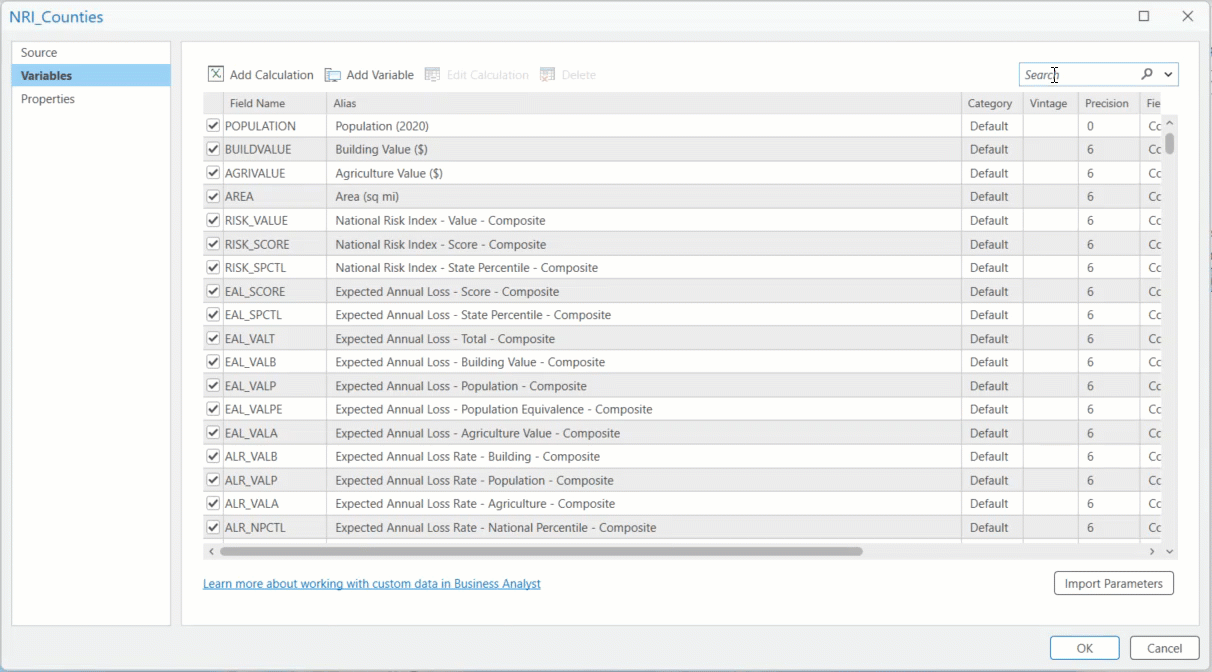Screen dimensions: 1212x672
Task: Toggle the ALR_NPCTL checkbox
Action: point(212,527)
